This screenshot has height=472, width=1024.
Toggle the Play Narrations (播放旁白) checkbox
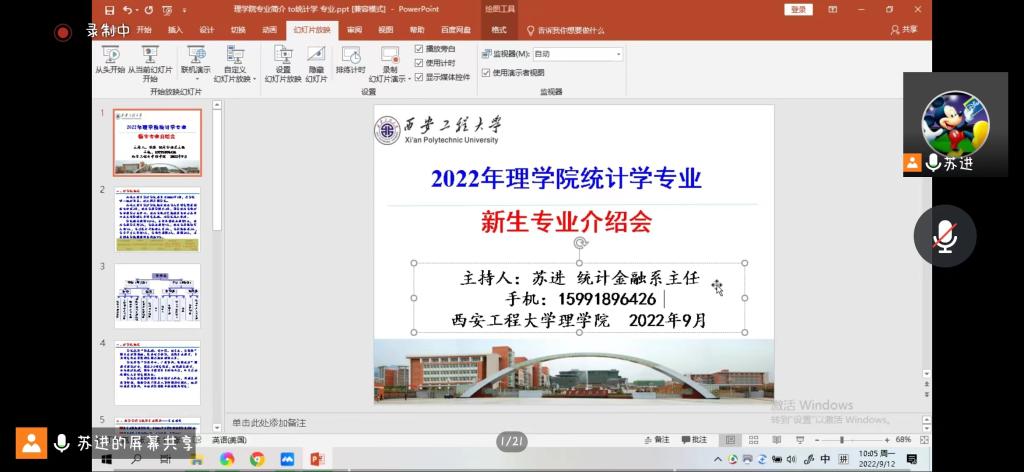pyautogui.click(x=420, y=49)
